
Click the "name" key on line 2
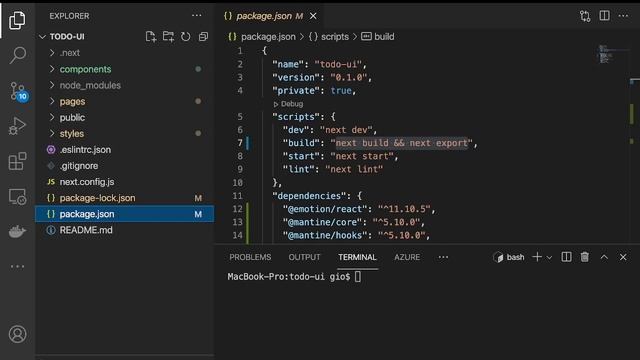pyautogui.click(x=288, y=64)
